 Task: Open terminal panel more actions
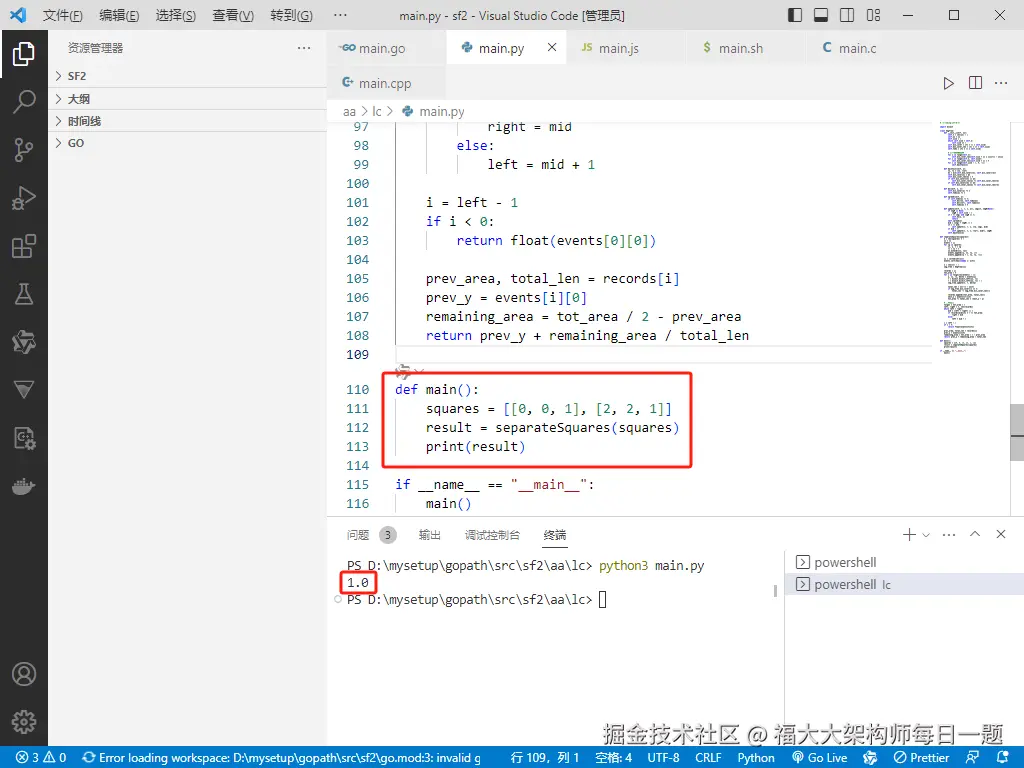click(949, 535)
